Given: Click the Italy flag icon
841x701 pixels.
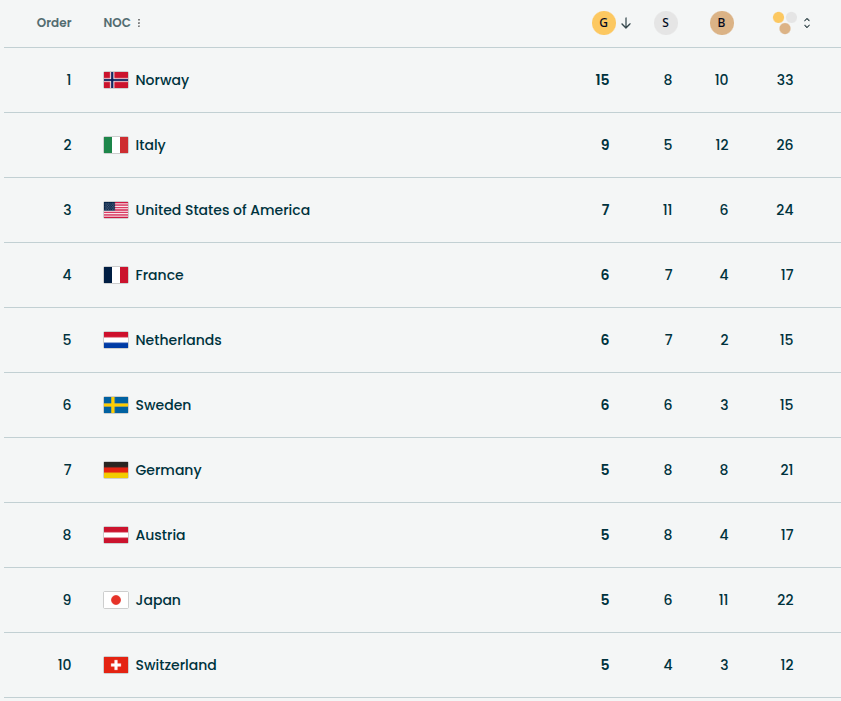Looking at the screenshot, I should tap(116, 145).
